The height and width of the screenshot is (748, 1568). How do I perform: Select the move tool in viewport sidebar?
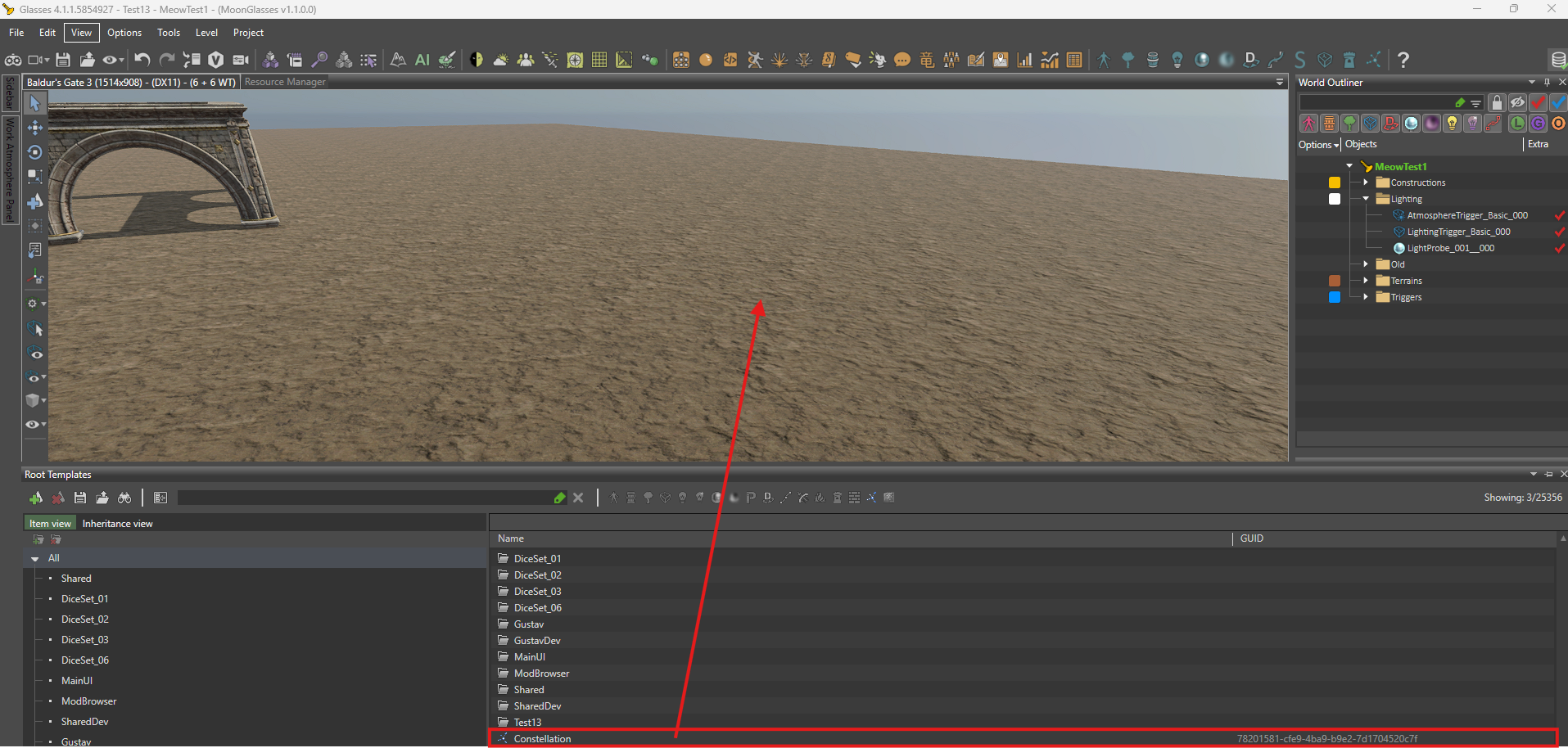pyautogui.click(x=35, y=128)
